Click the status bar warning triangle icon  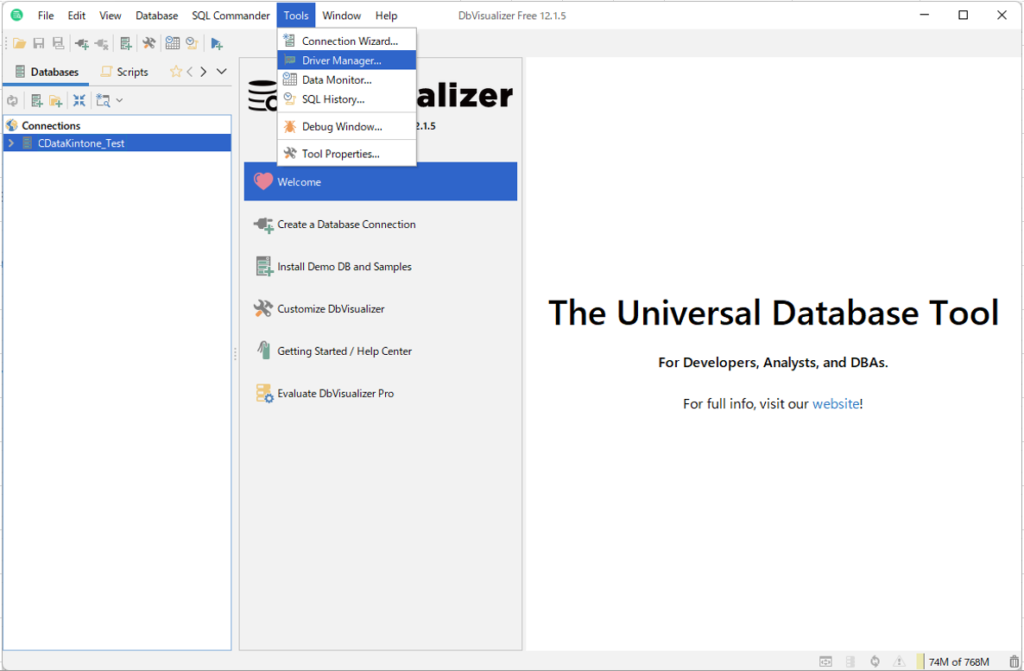pyautogui.click(x=899, y=662)
